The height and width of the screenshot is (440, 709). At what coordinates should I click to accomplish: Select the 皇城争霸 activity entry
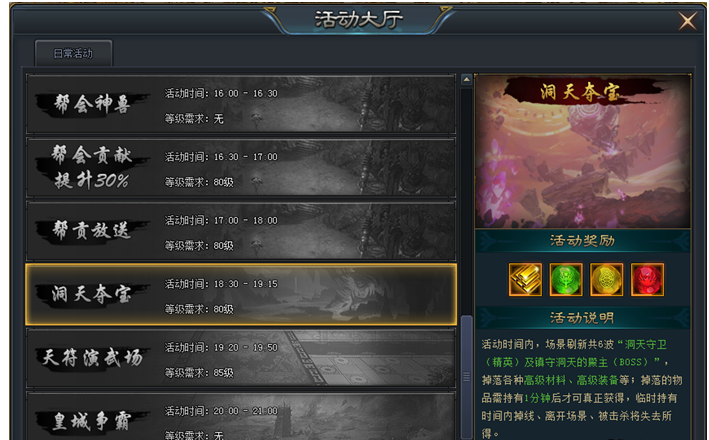click(x=241, y=416)
